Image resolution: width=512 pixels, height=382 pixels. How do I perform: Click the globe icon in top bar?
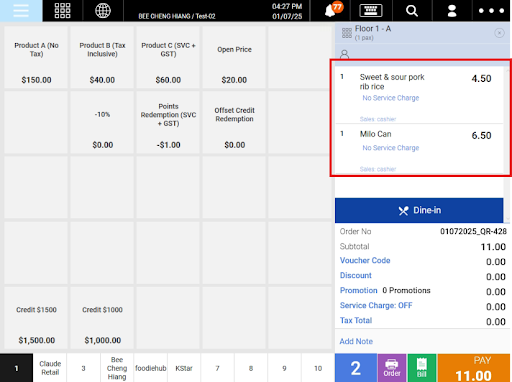pos(103,11)
